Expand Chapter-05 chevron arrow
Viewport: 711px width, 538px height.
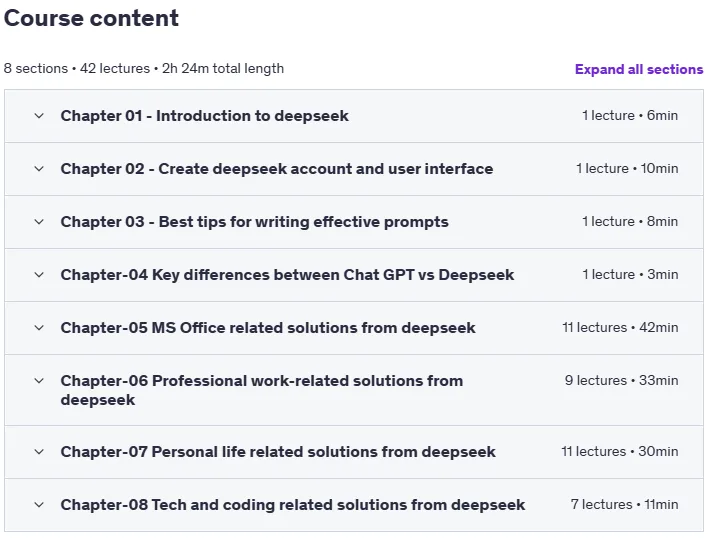point(39,328)
